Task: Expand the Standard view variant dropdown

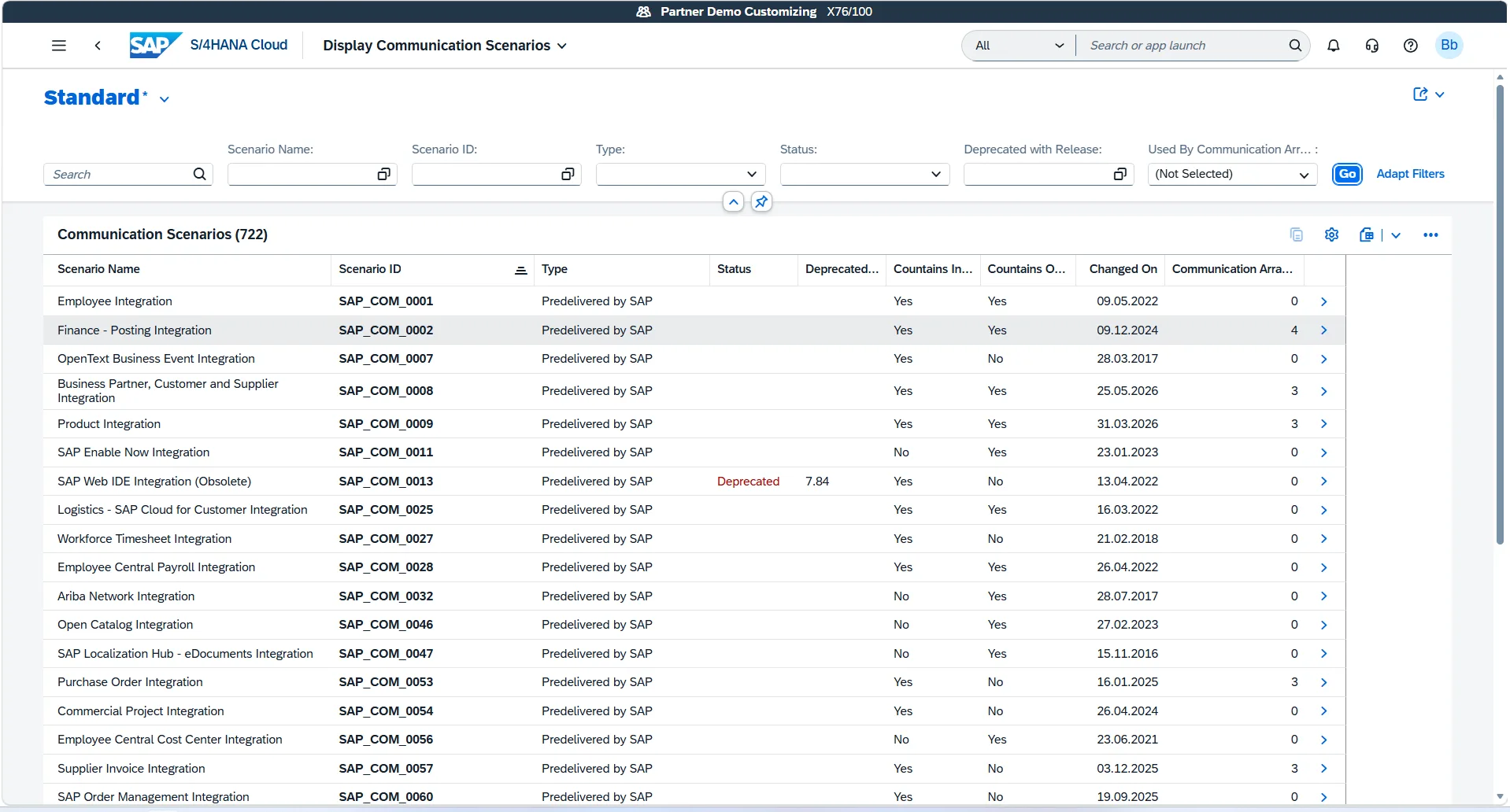Action: pyautogui.click(x=165, y=99)
